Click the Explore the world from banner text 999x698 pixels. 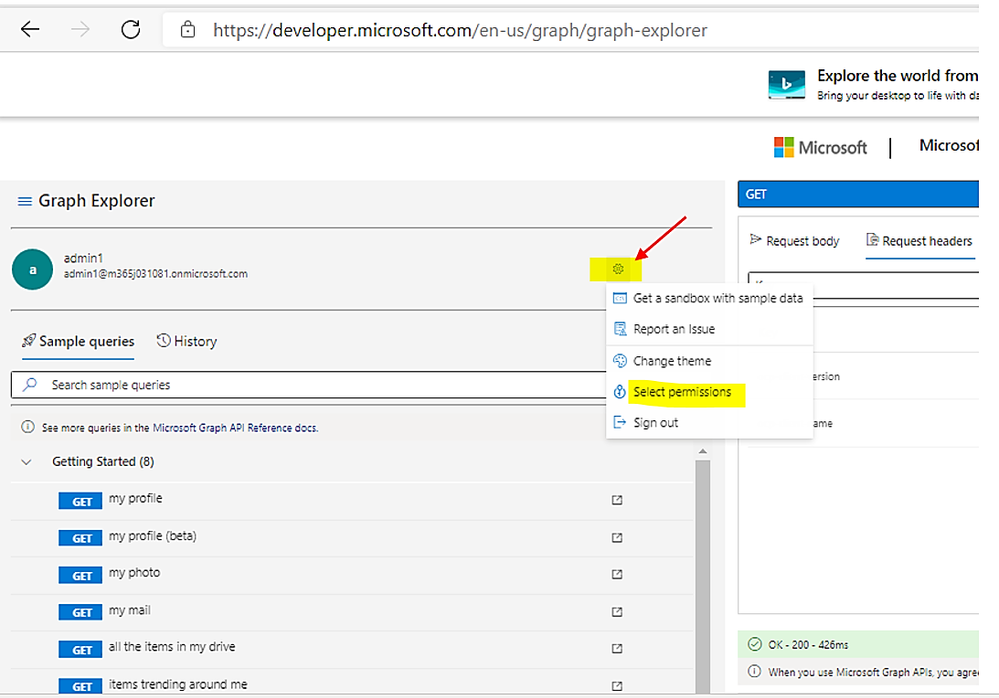898,76
